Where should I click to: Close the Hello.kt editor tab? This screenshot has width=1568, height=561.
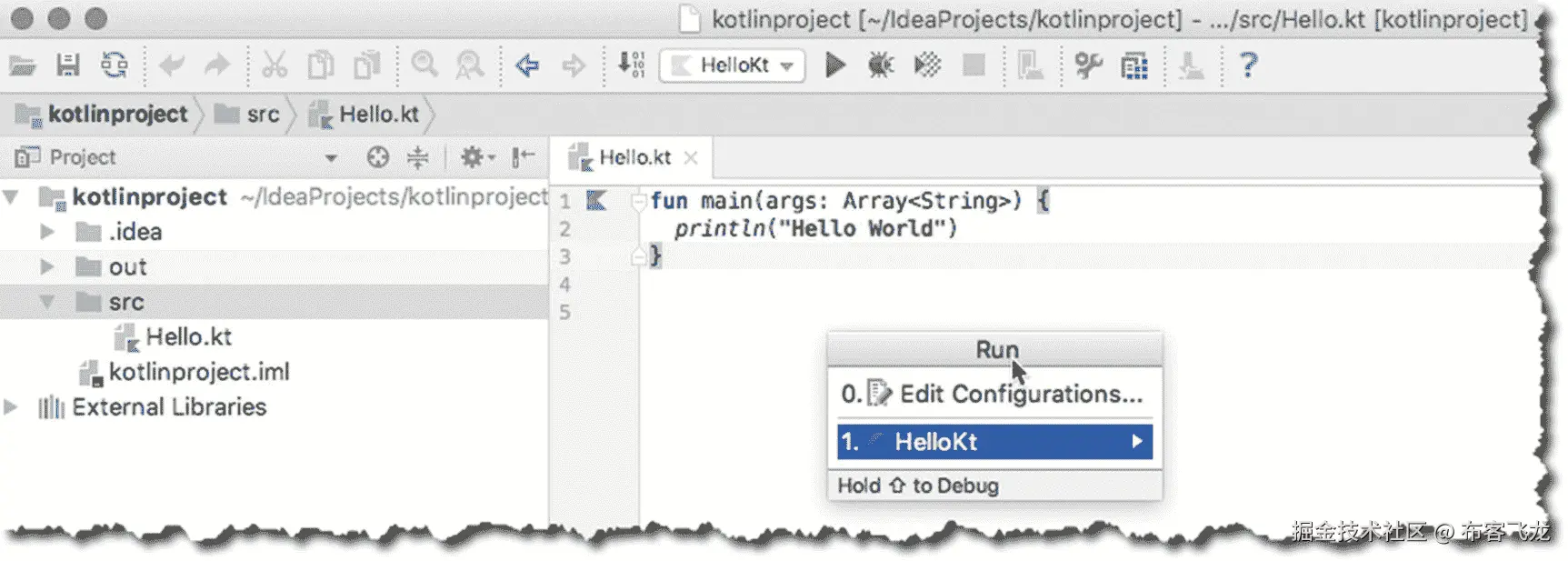[691, 158]
